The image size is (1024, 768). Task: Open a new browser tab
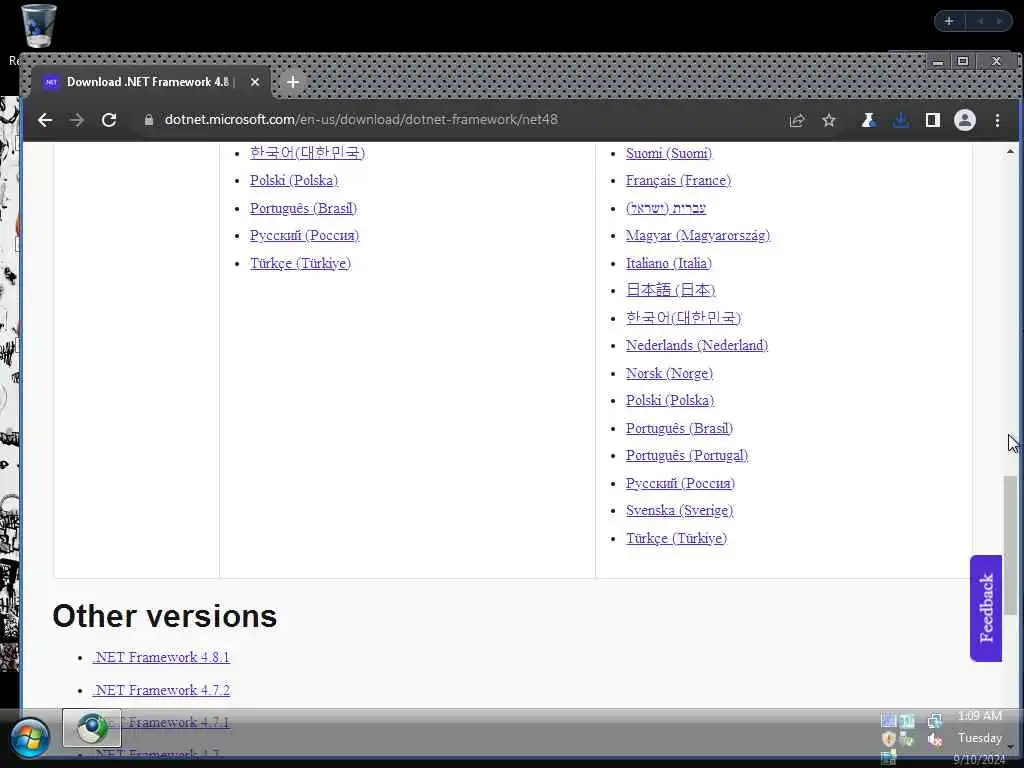[293, 82]
